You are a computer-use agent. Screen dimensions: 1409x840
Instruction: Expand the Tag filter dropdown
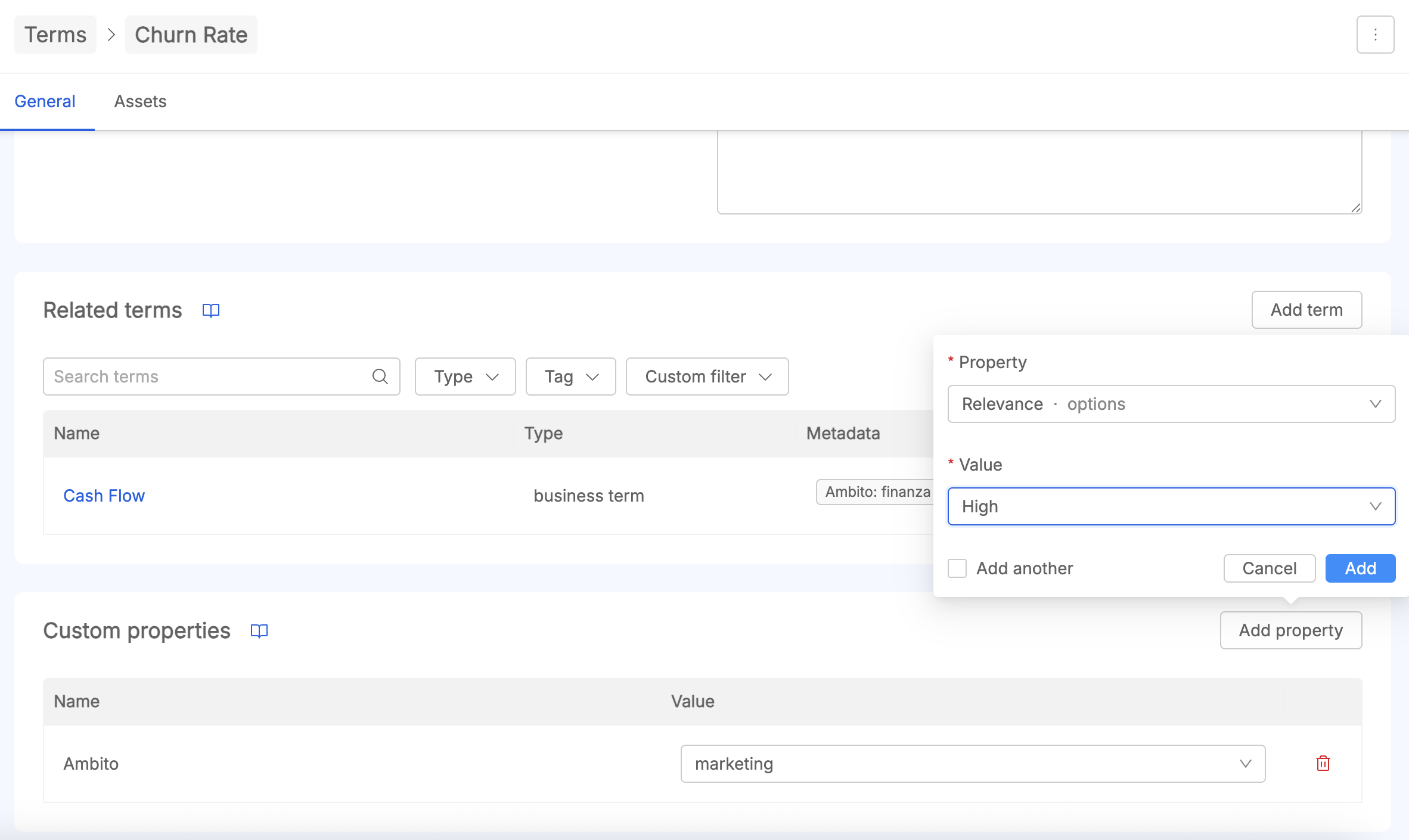(571, 377)
